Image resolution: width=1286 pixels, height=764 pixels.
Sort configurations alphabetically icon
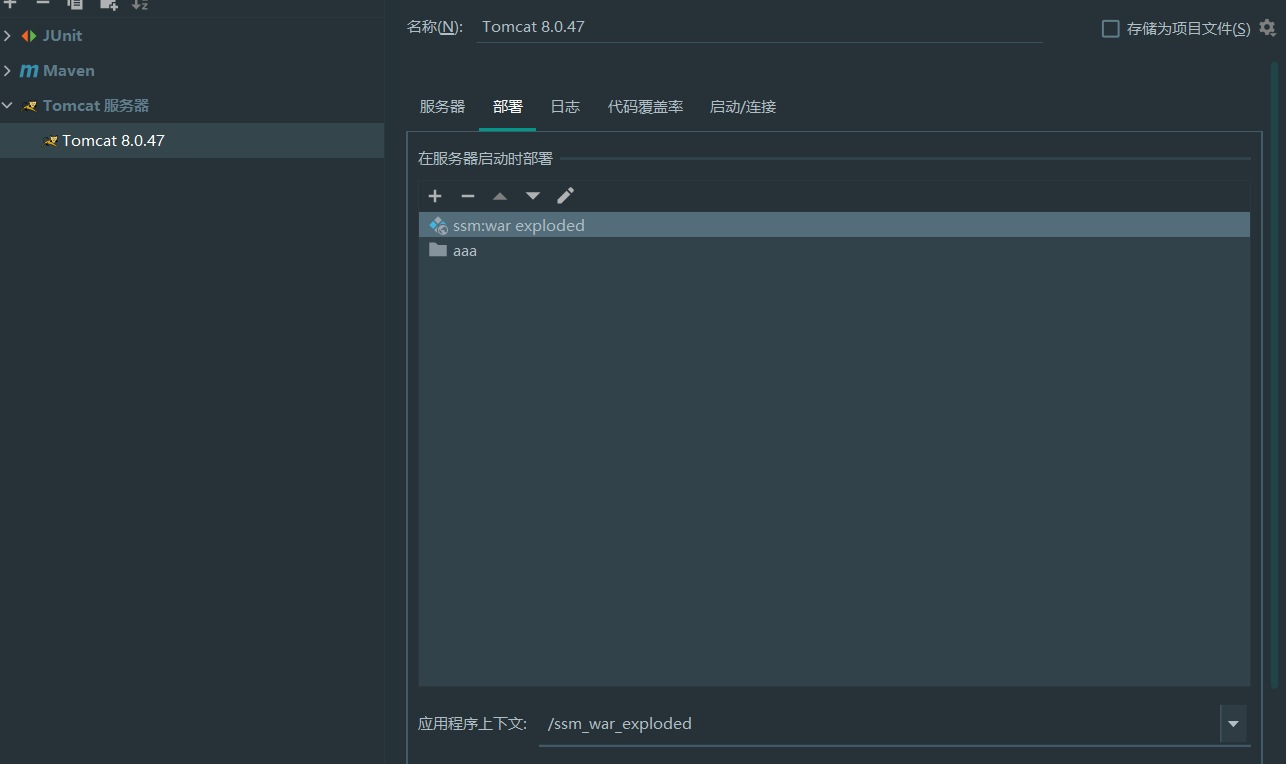point(140,4)
